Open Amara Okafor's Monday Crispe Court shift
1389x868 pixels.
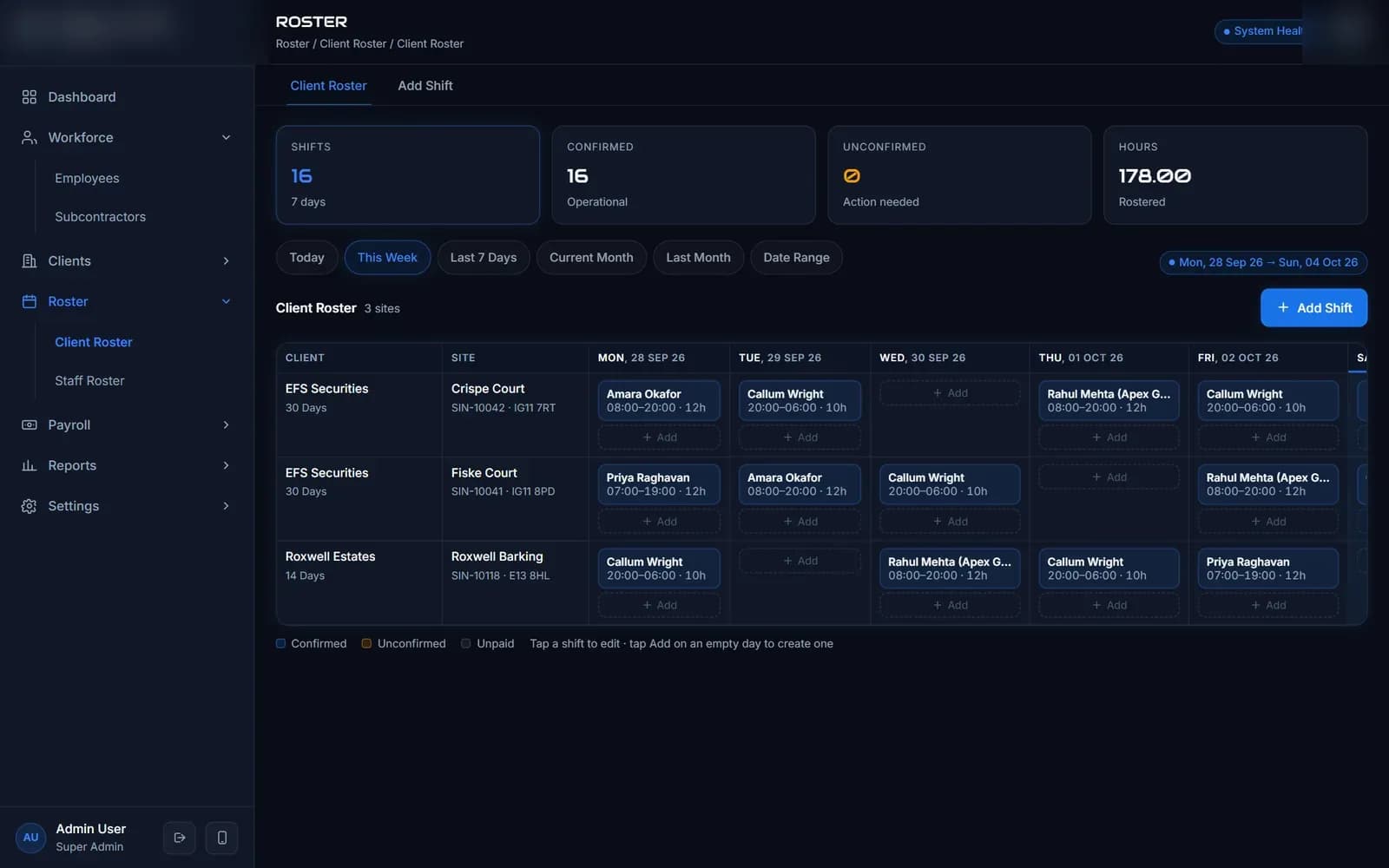point(659,401)
